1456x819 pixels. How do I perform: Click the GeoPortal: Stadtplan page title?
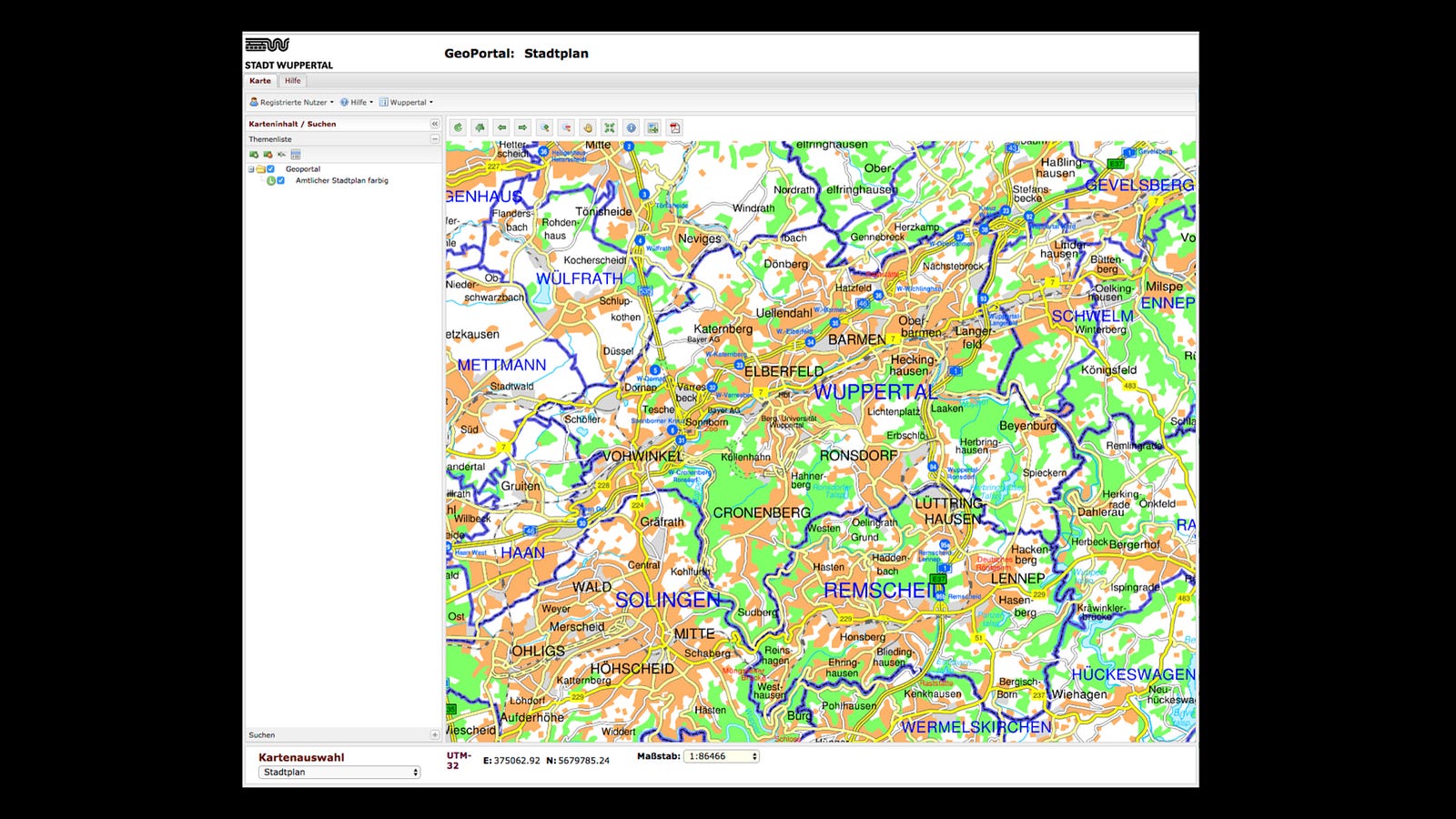516,54
